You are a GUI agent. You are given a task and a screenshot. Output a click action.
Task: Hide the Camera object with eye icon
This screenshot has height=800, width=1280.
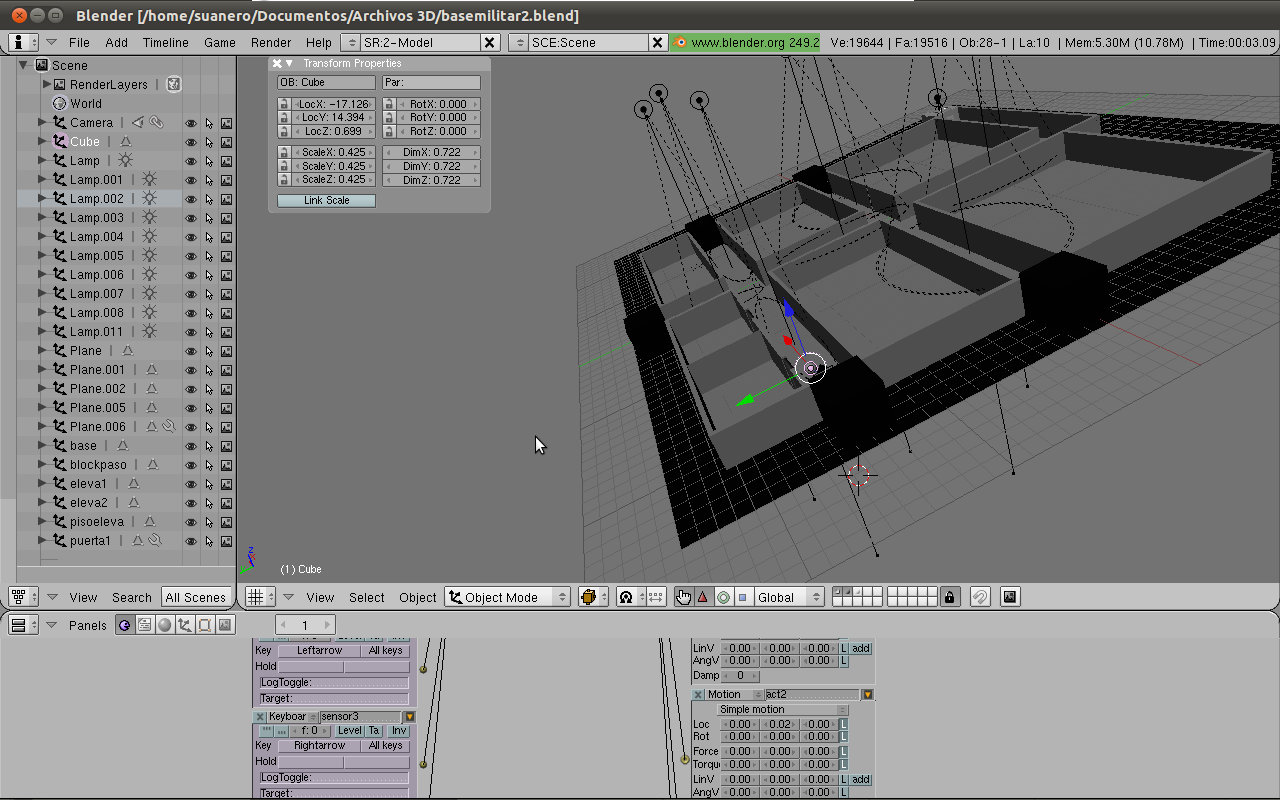pyautogui.click(x=190, y=123)
